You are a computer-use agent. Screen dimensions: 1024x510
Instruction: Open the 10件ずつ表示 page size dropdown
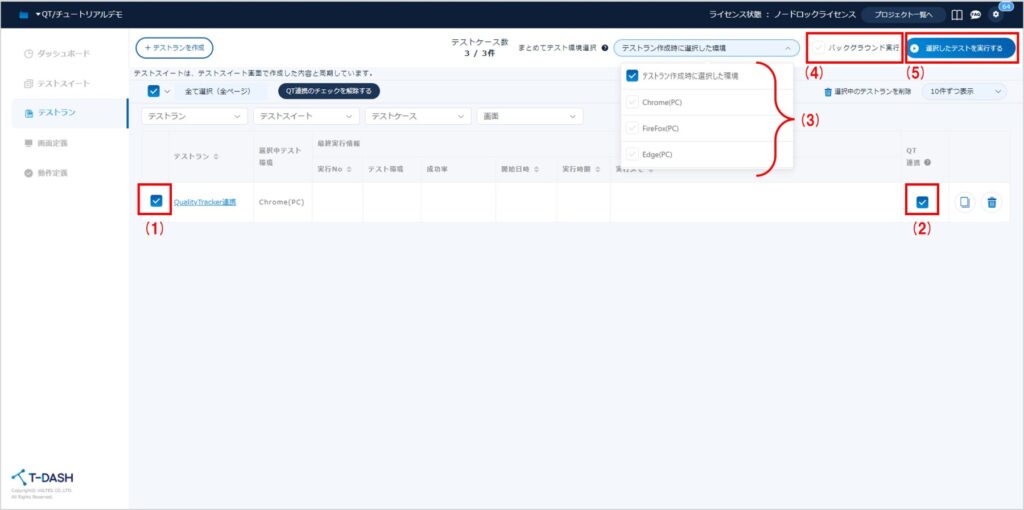964,91
